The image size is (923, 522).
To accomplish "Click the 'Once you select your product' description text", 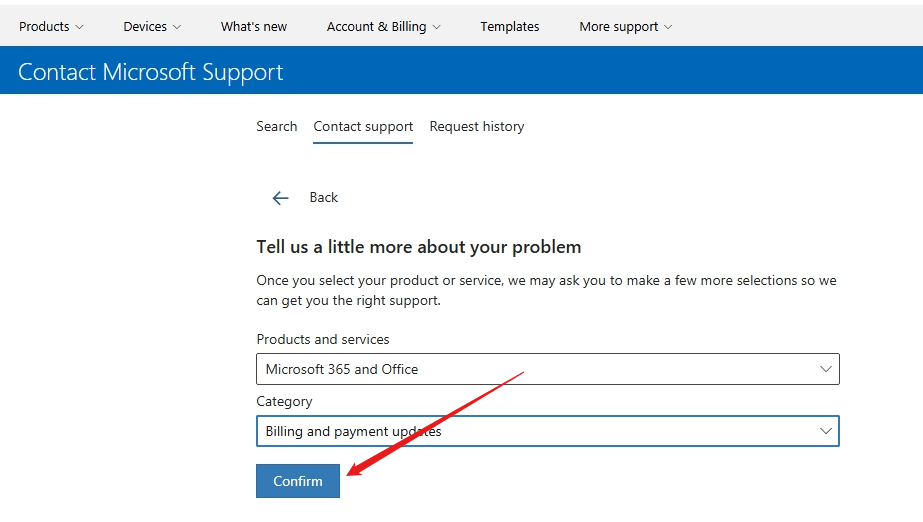I will pos(546,290).
